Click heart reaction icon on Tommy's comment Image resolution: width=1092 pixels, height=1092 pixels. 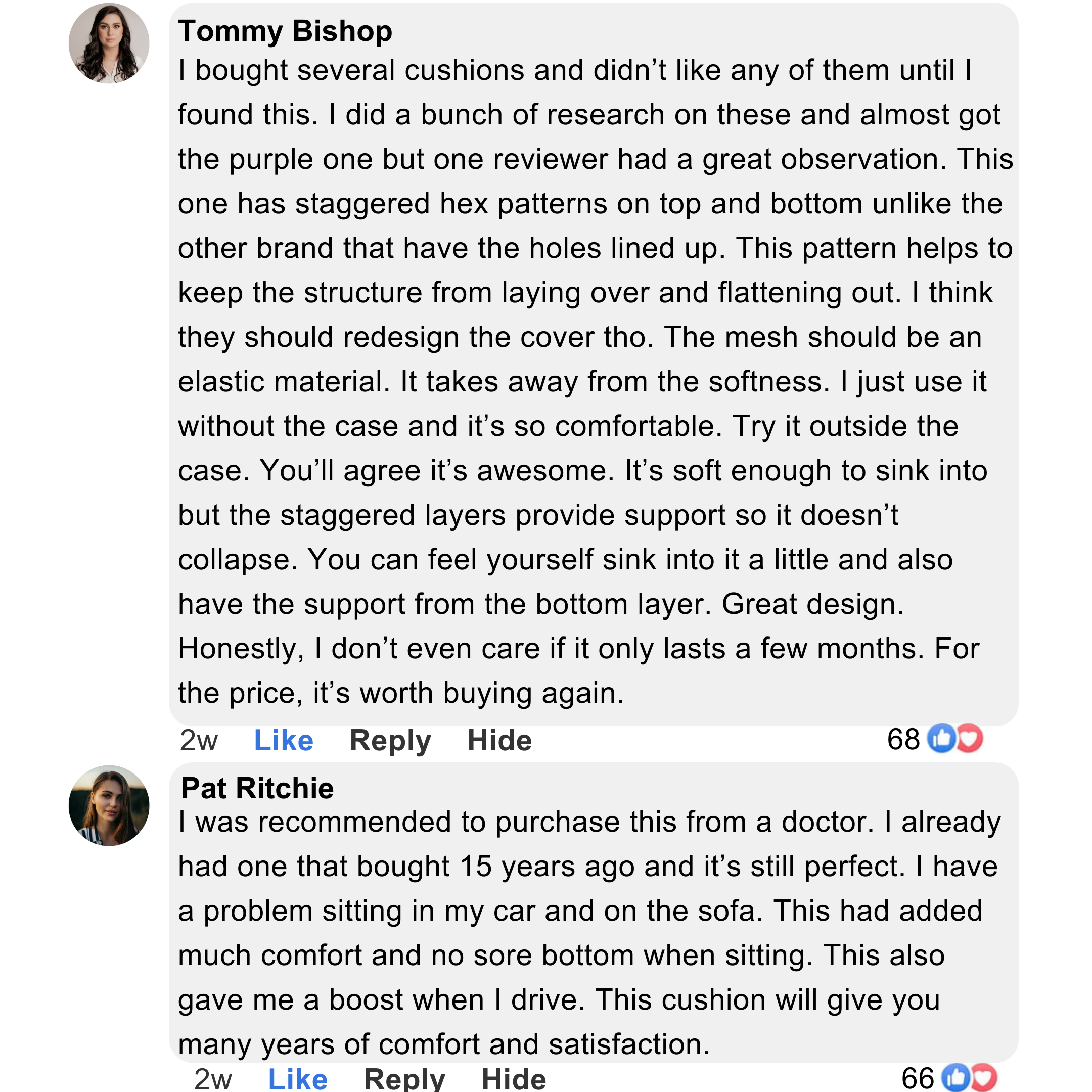(970, 738)
